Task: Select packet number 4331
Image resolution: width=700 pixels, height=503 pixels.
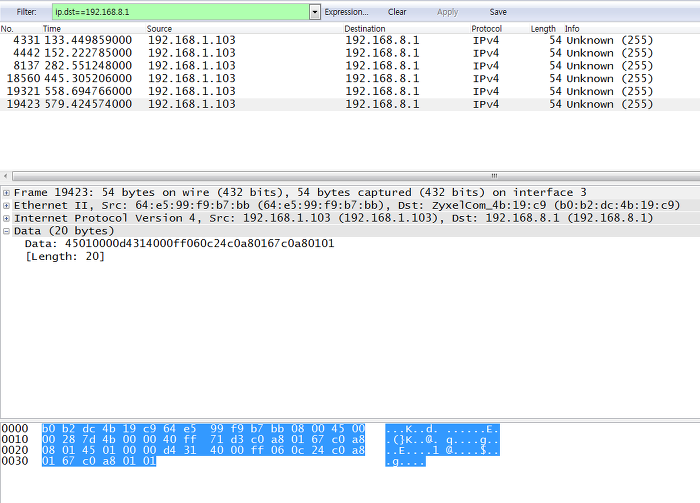Action: pos(350,40)
